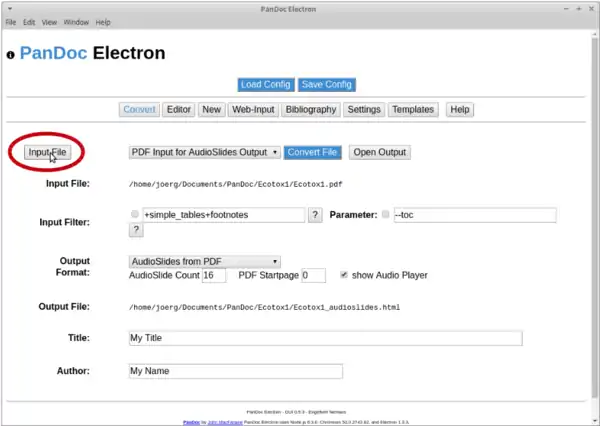Open the Window menu in the menu bar
This screenshot has width=600, height=426.
coord(75,22)
